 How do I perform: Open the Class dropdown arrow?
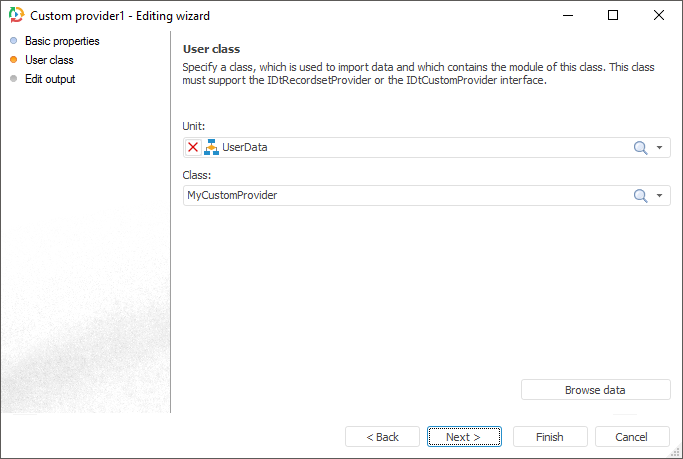[660, 196]
